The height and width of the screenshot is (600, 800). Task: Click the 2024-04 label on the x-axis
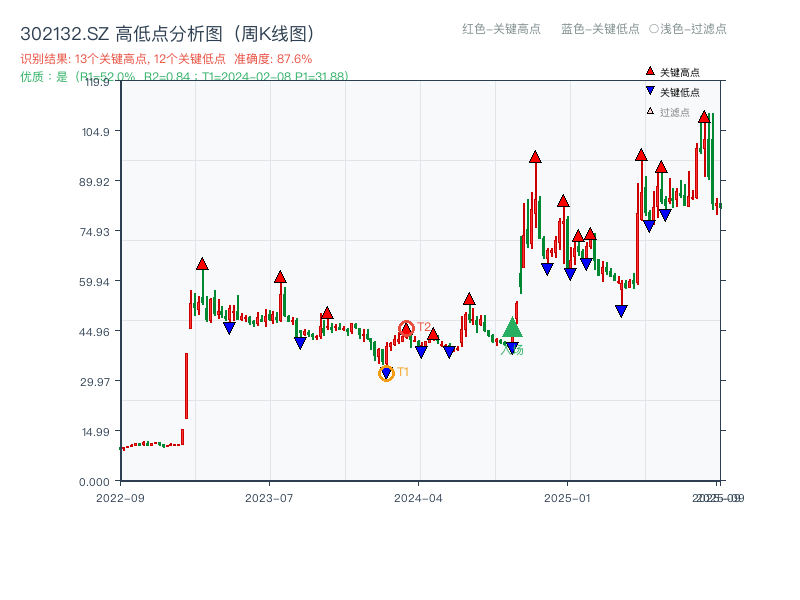420,495
